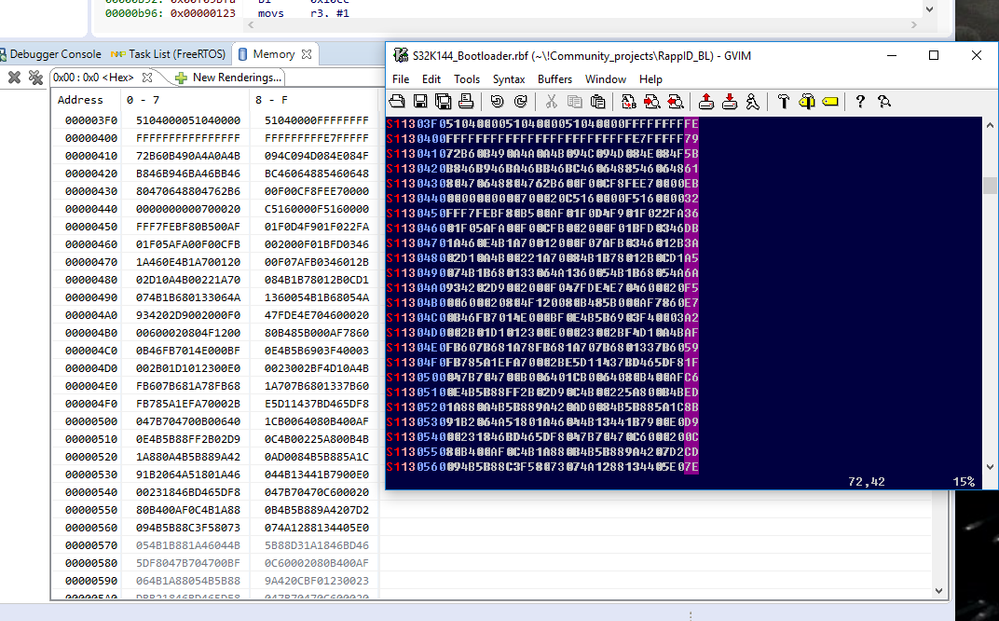This screenshot has height=621, width=999.
Task: Click the Open file icon in GVIM toolbar
Action: pos(397,101)
